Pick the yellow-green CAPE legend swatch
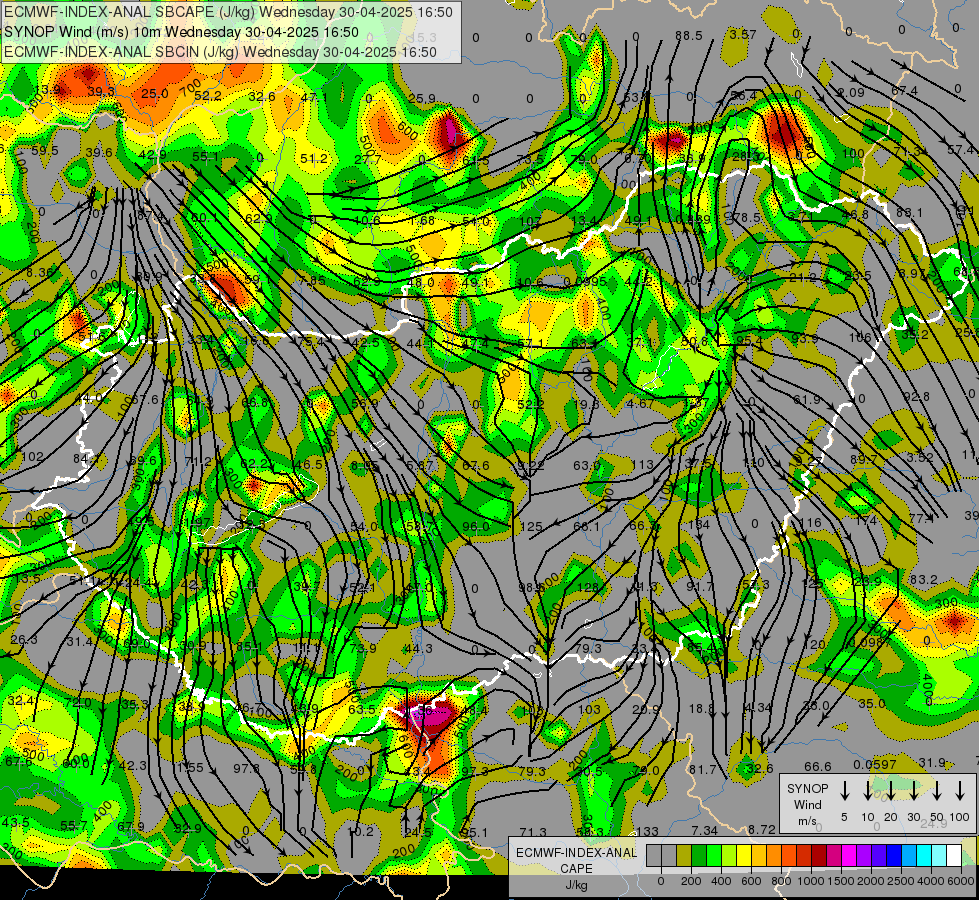Screen dimensions: 979x900 point(729,855)
